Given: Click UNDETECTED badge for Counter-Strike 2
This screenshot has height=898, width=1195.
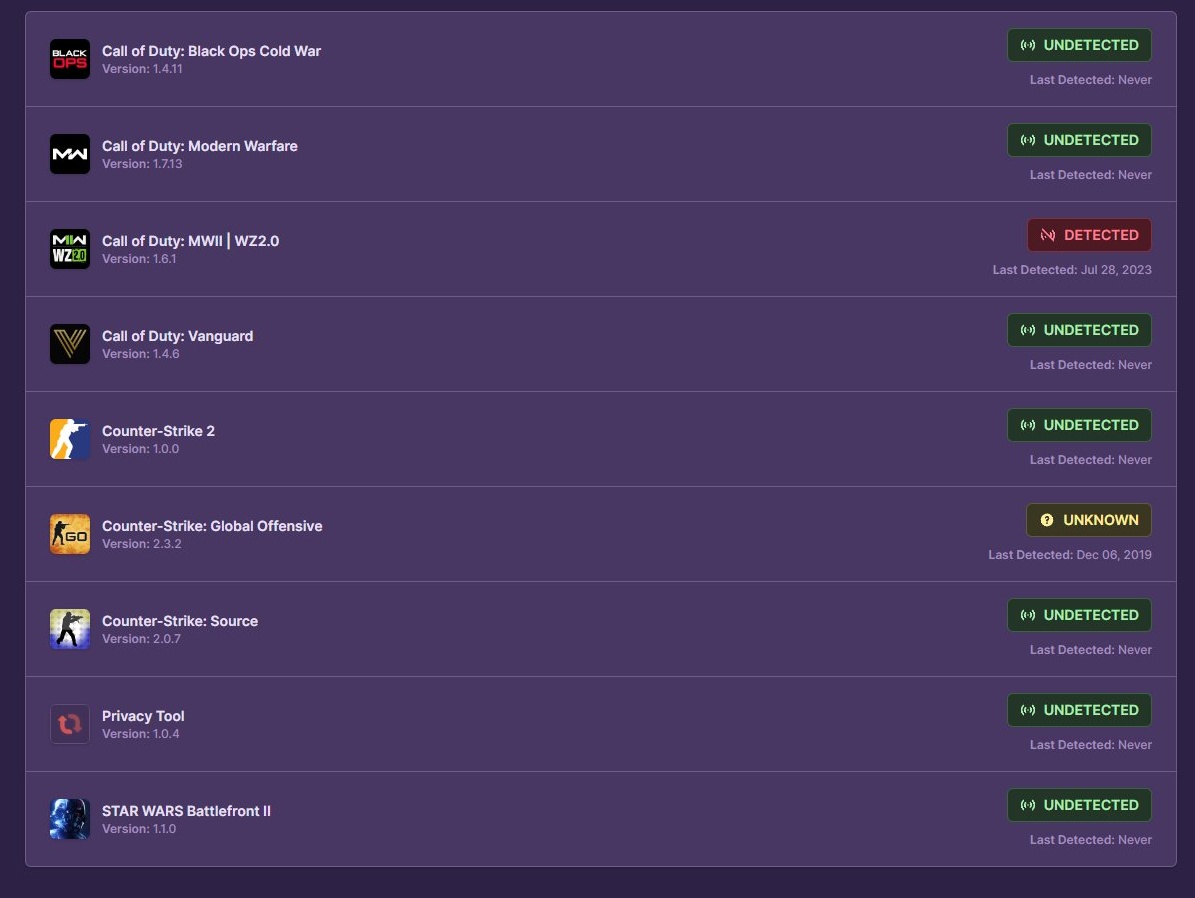Looking at the screenshot, I should [1079, 425].
